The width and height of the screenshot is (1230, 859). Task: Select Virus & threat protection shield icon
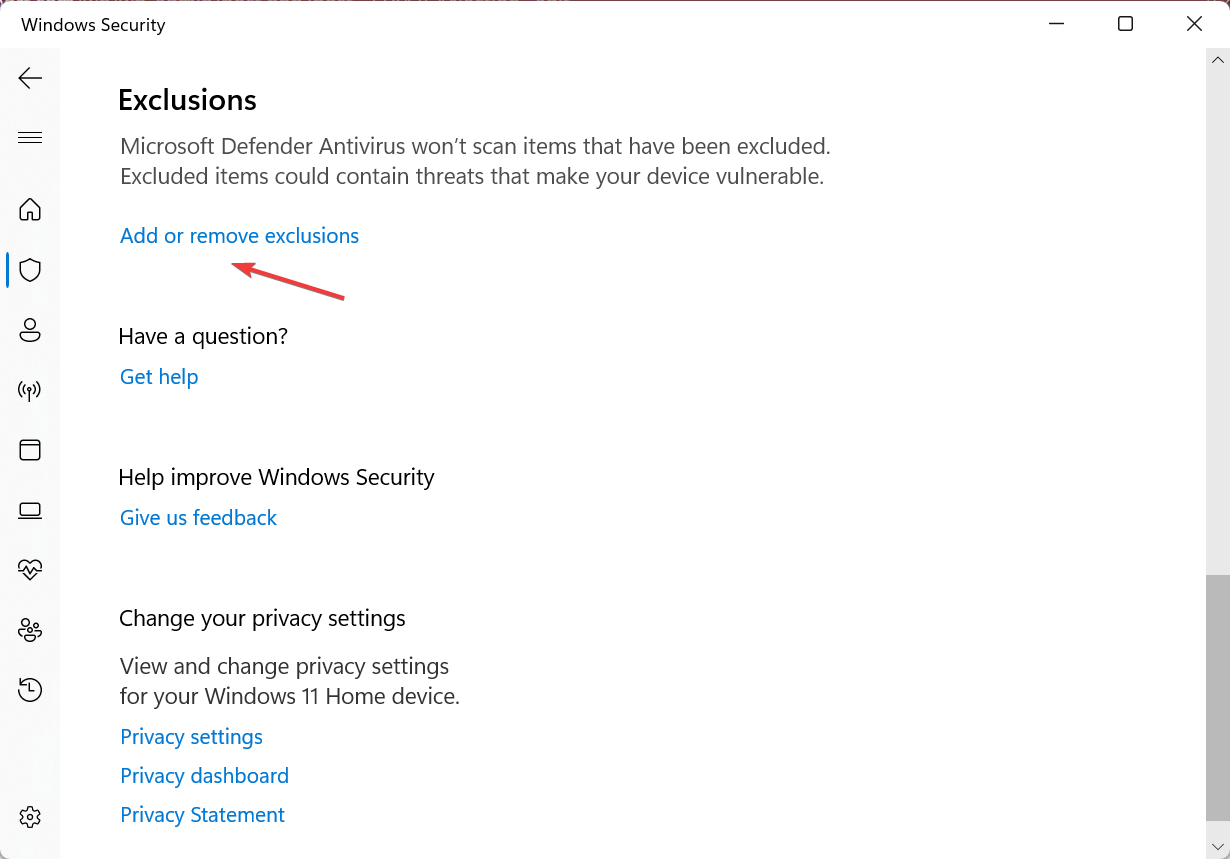click(x=30, y=270)
